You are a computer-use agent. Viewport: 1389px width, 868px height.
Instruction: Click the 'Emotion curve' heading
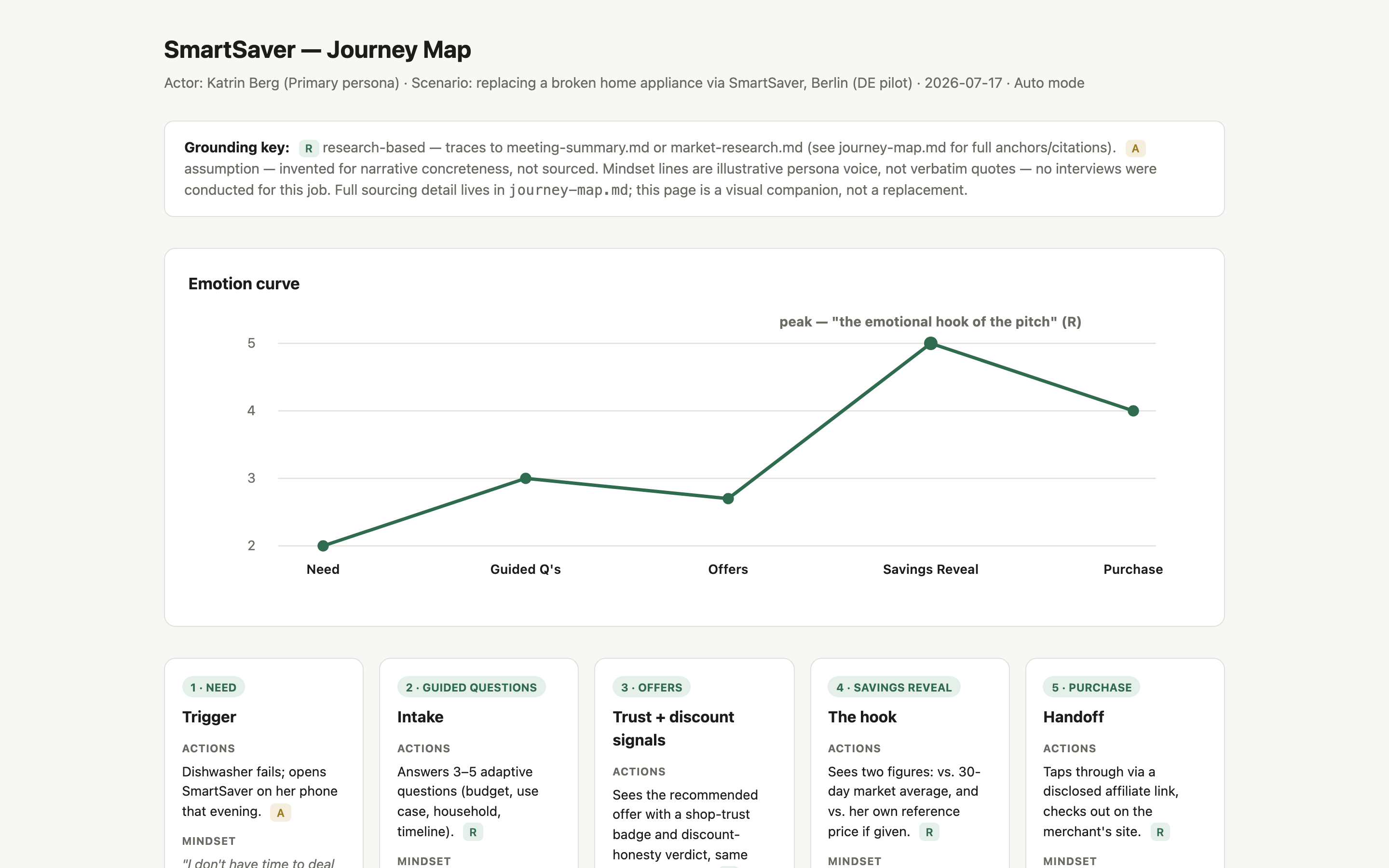[x=244, y=284]
